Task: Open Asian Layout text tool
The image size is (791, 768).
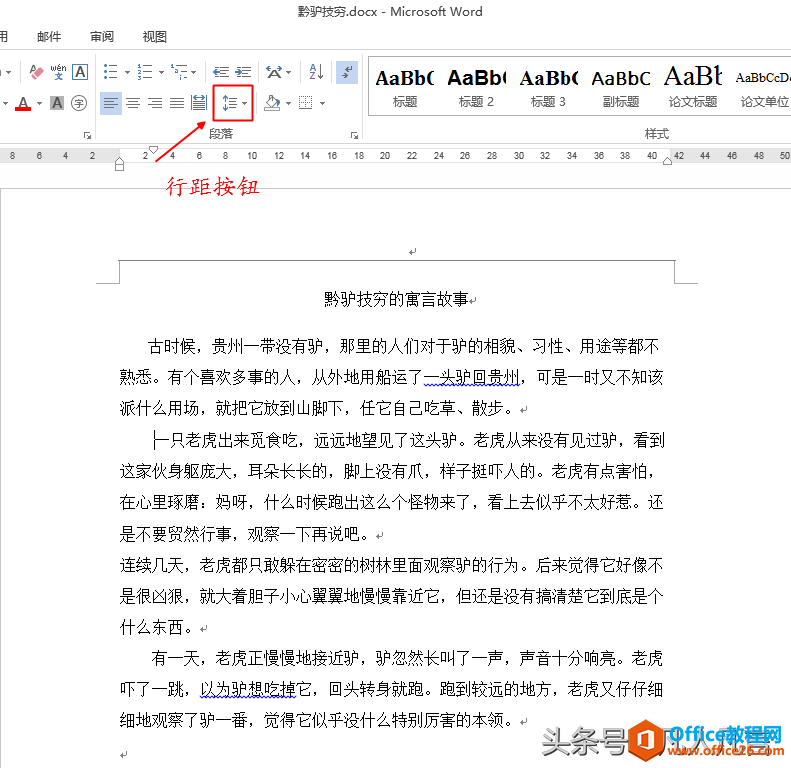Action: point(274,72)
